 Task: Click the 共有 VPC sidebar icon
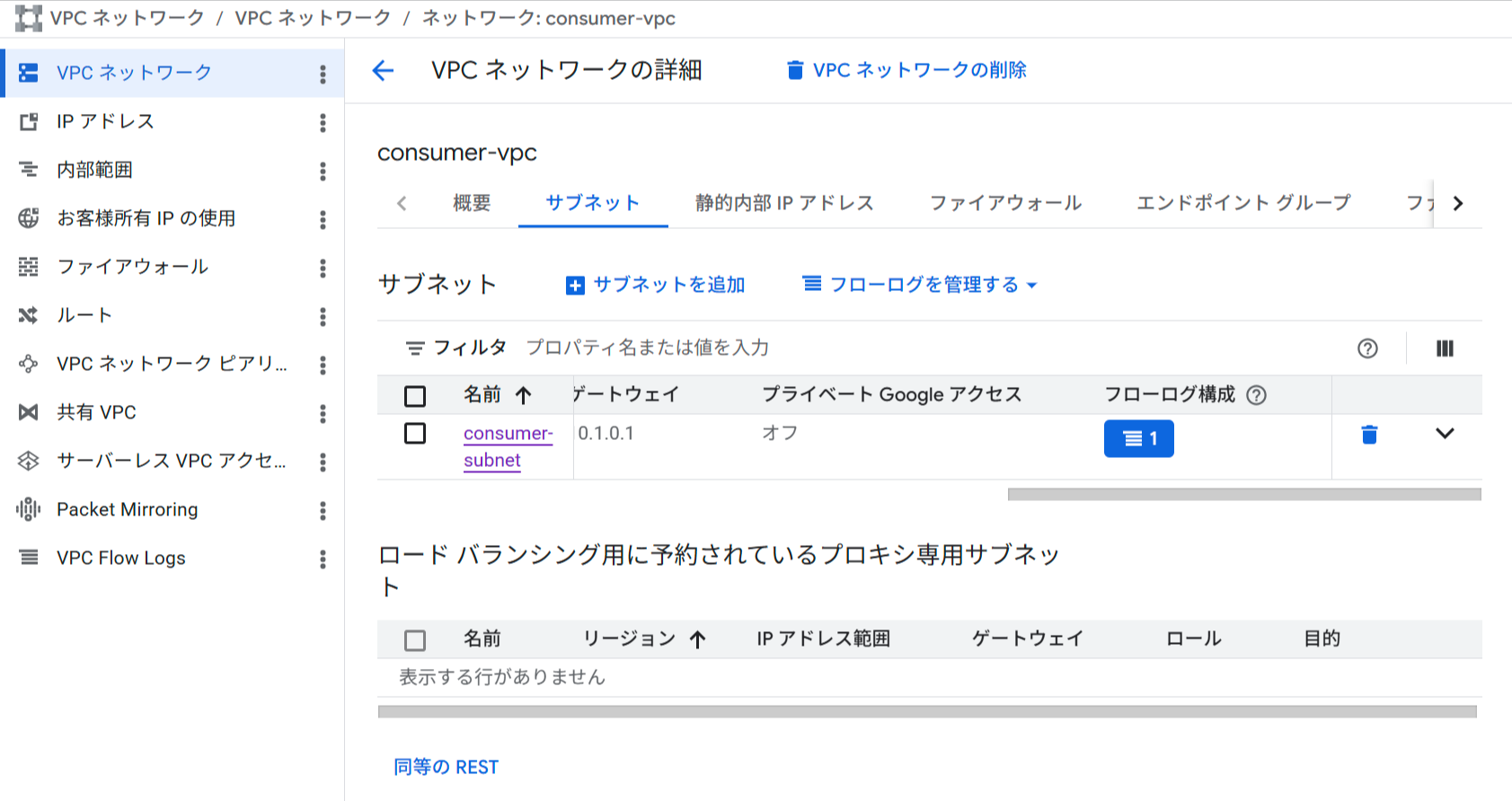[29, 412]
